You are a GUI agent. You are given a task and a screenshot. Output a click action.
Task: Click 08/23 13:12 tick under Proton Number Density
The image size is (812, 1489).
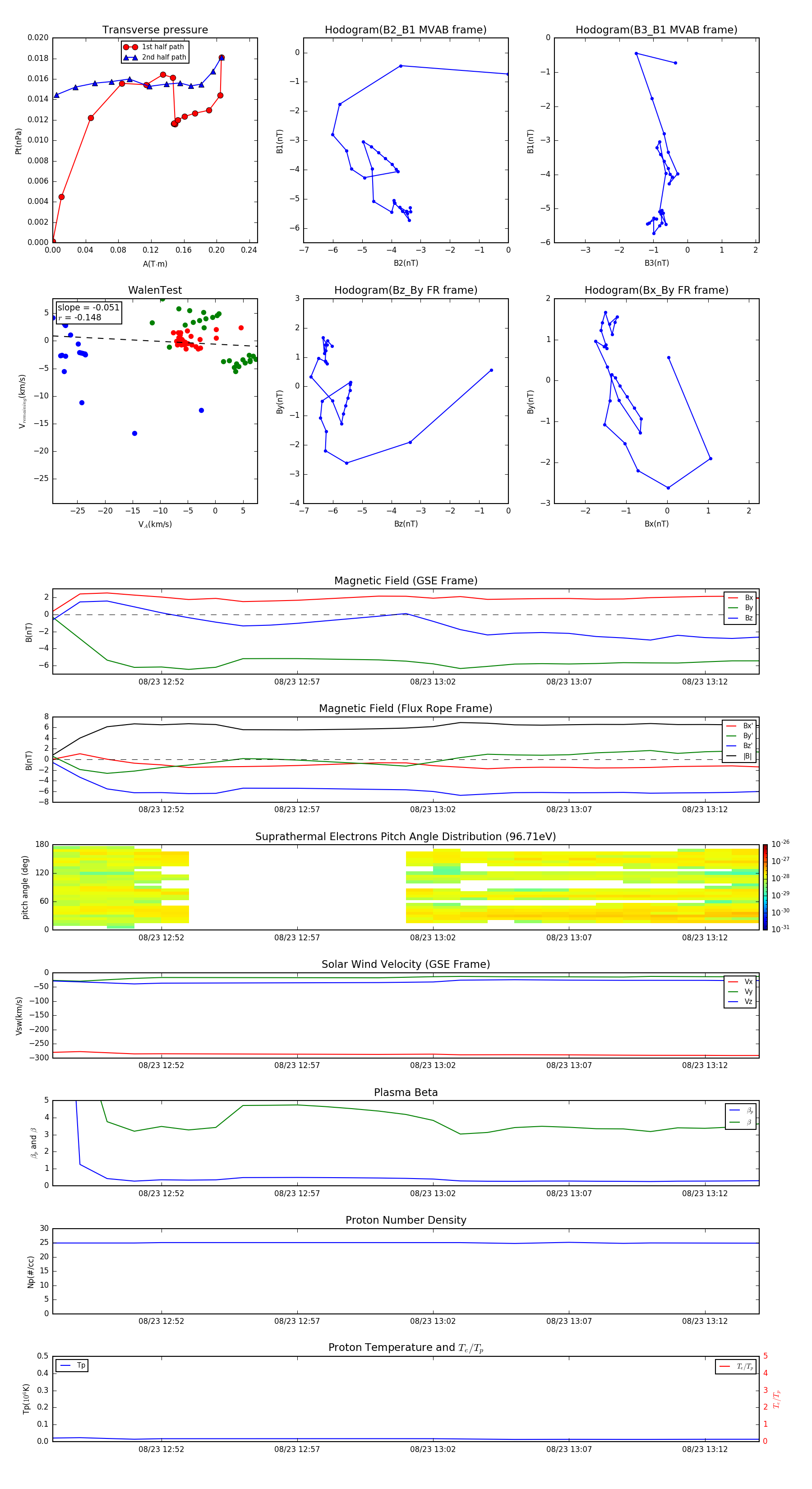[x=705, y=1321]
